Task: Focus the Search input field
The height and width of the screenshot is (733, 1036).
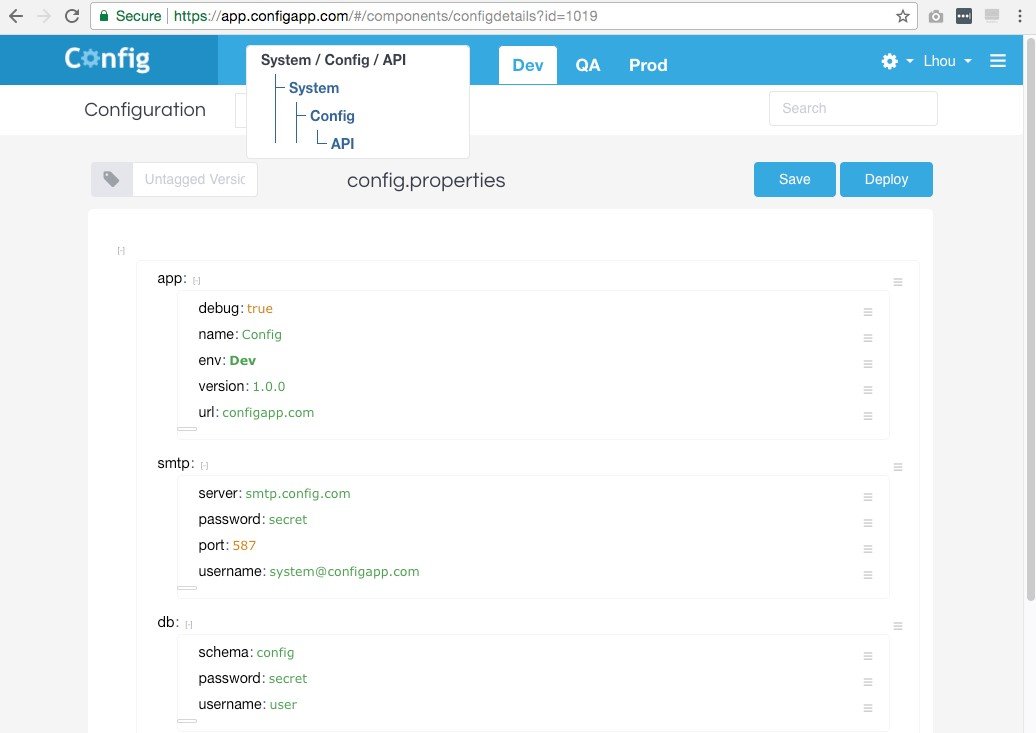Action: pyautogui.click(x=853, y=108)
